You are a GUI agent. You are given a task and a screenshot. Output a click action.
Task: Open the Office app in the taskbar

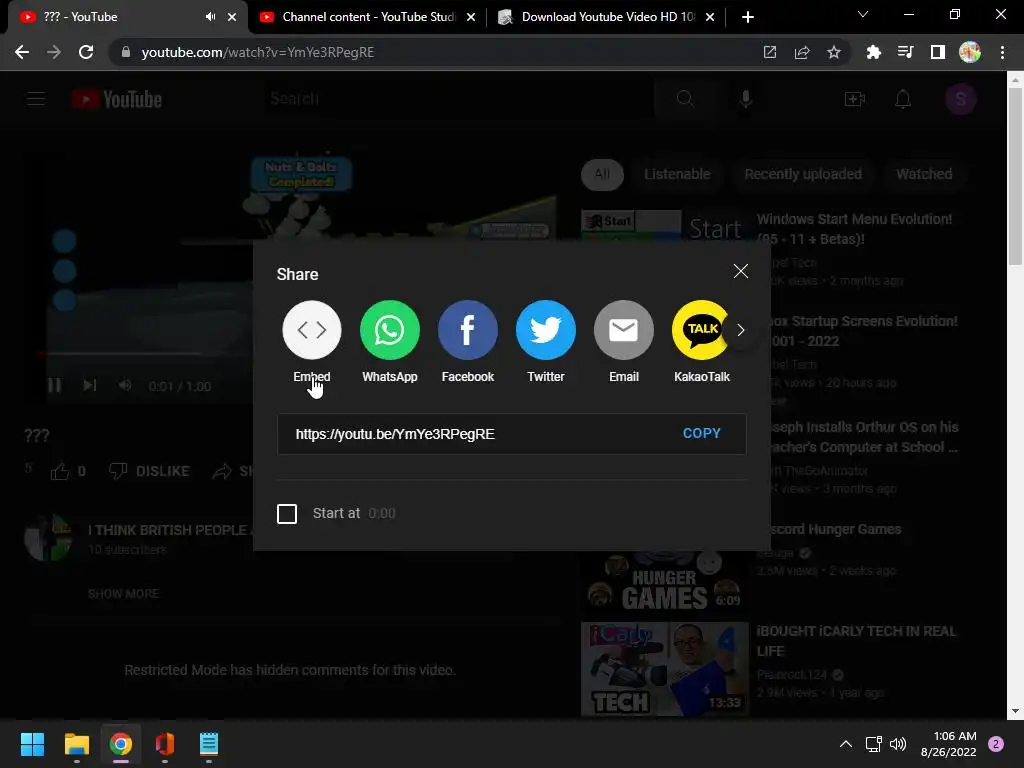point(165,744)
